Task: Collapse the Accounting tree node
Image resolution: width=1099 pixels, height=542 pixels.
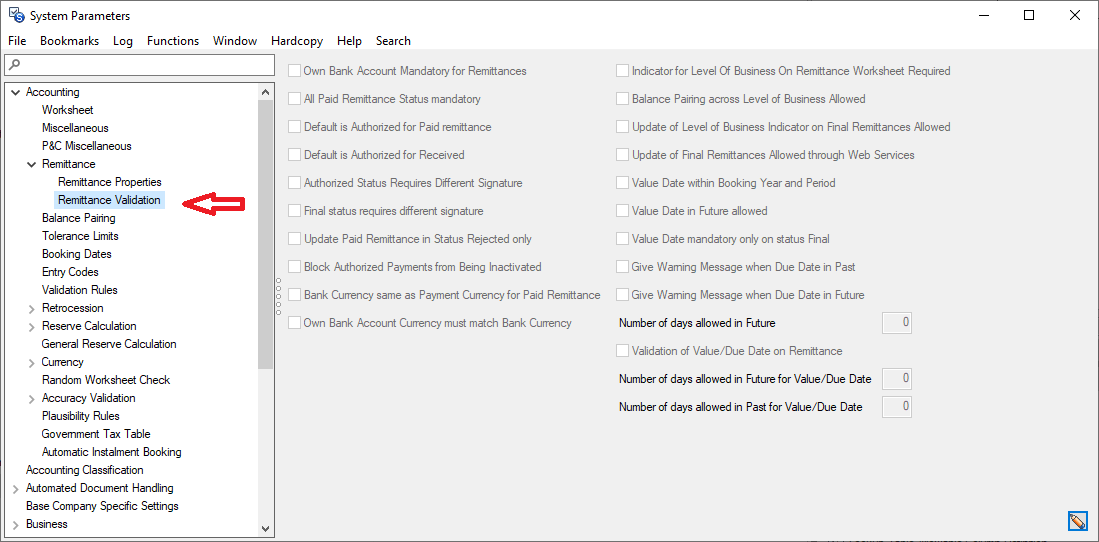Action: tap(15, 92)
